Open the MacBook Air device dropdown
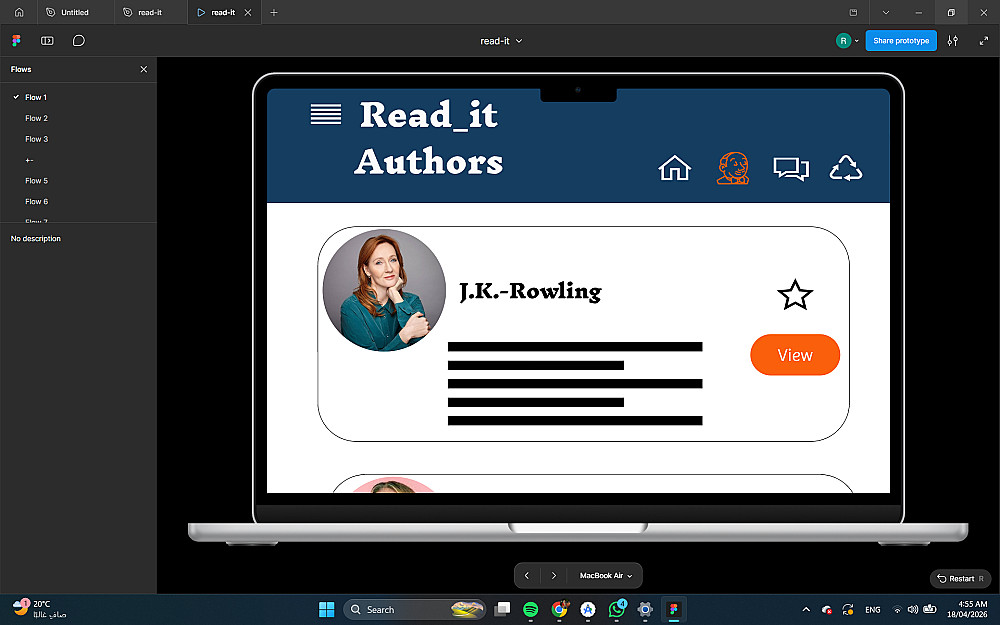This screenshot has height=625, width=1000. tap(605, 575)
